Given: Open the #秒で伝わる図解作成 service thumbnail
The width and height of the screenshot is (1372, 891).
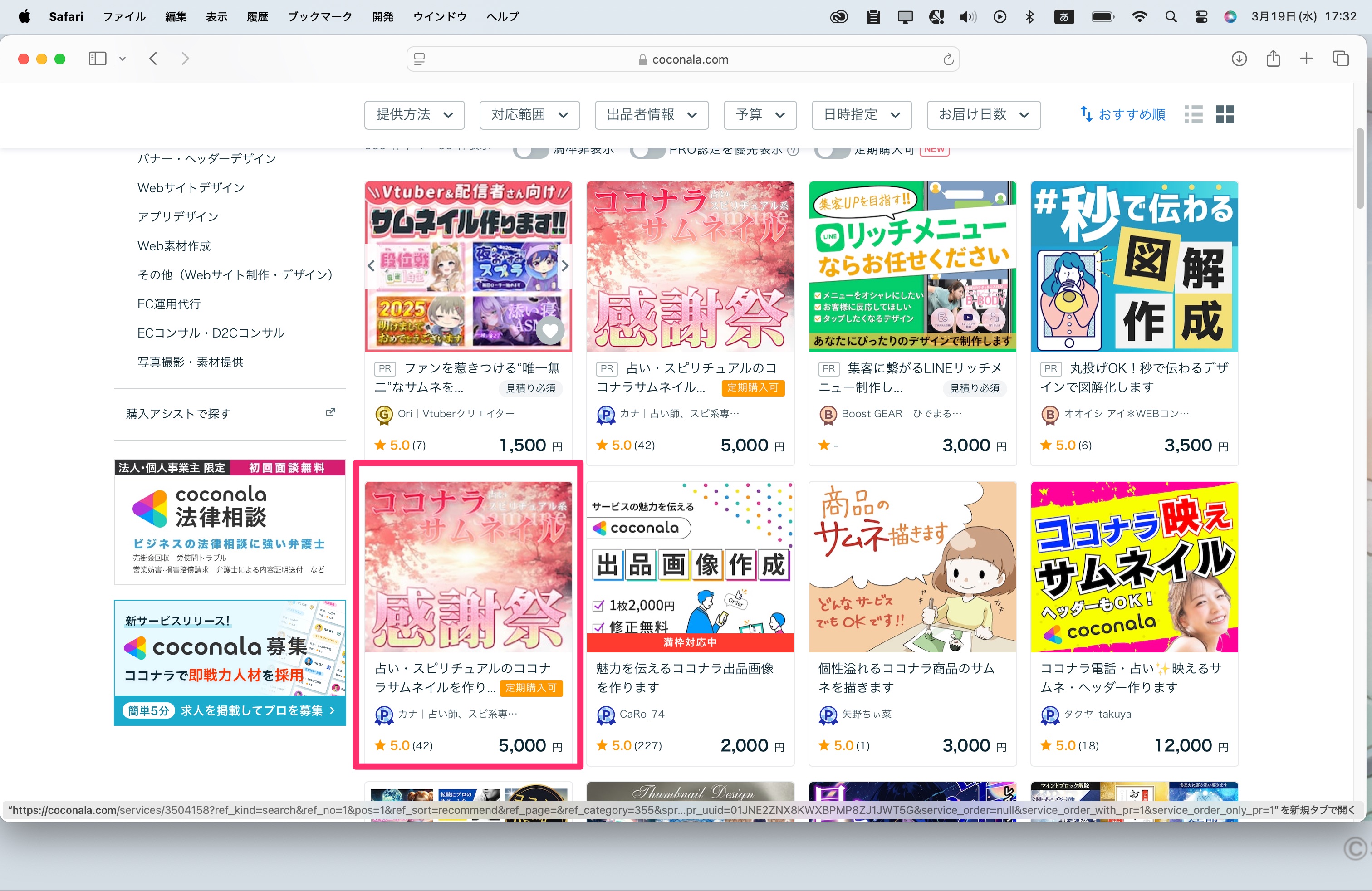Looking at the screenshot, I should click(1134, 266).
